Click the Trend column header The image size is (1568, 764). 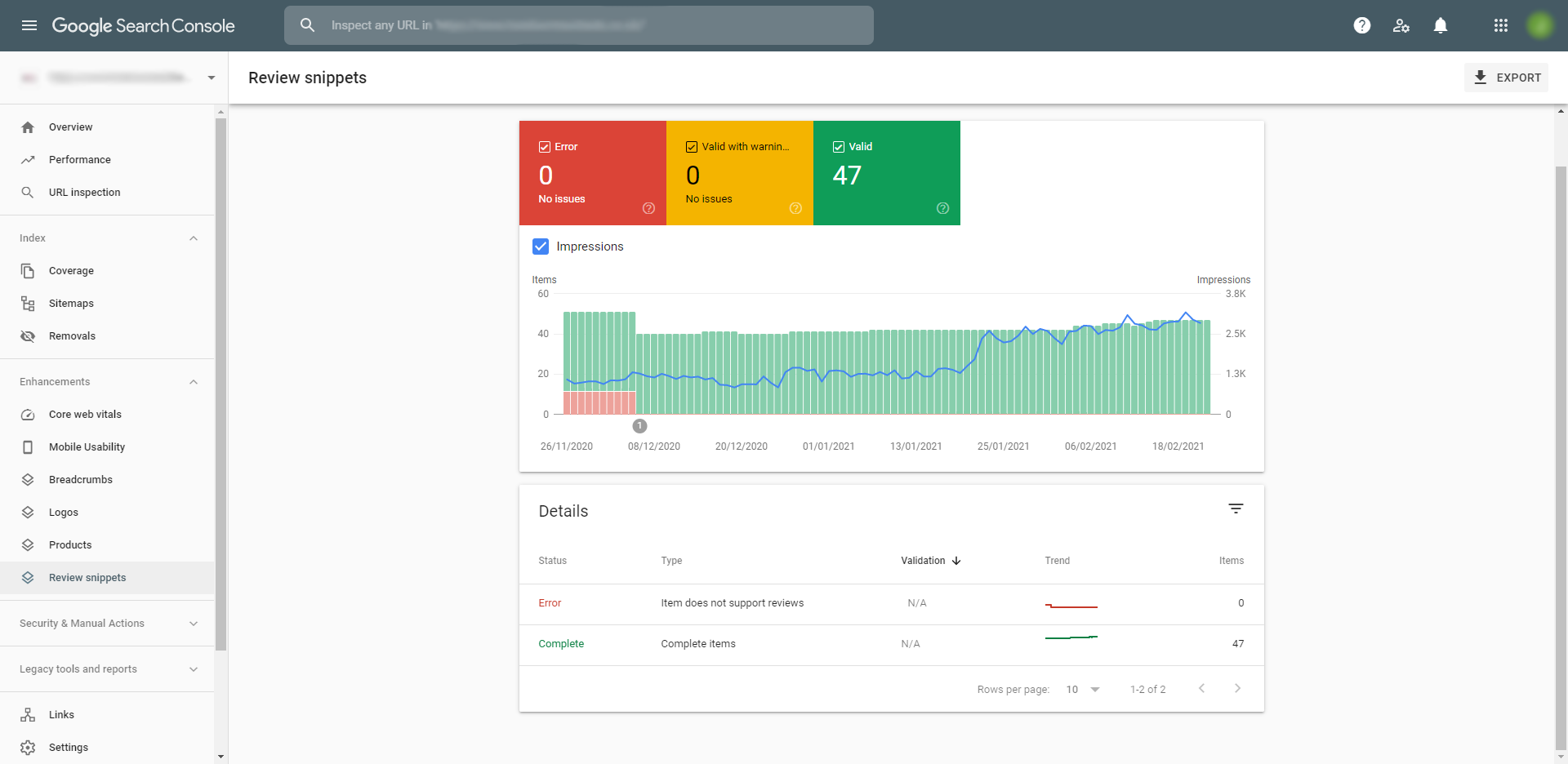[1058, 561]
